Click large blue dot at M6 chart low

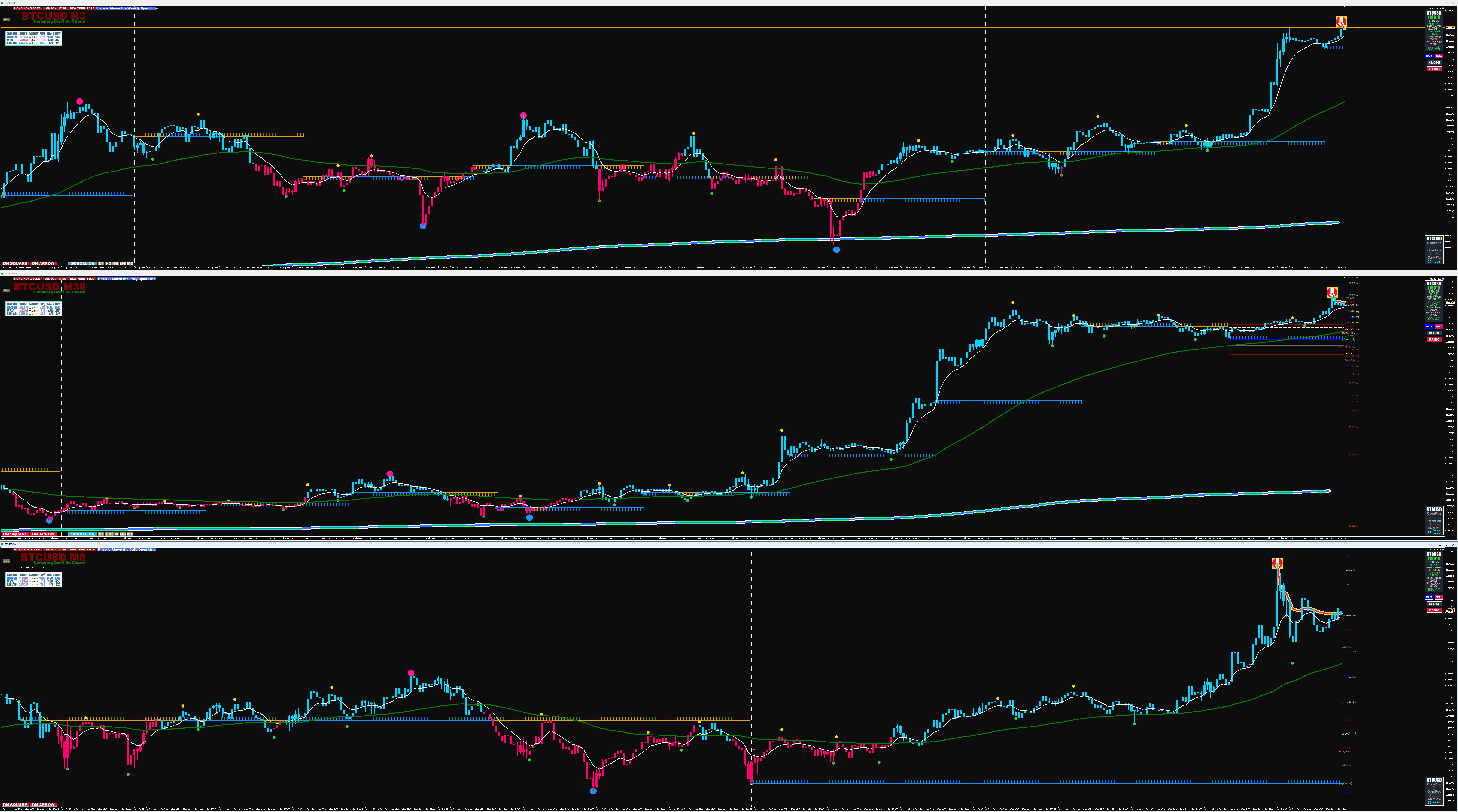click(593, 791)
